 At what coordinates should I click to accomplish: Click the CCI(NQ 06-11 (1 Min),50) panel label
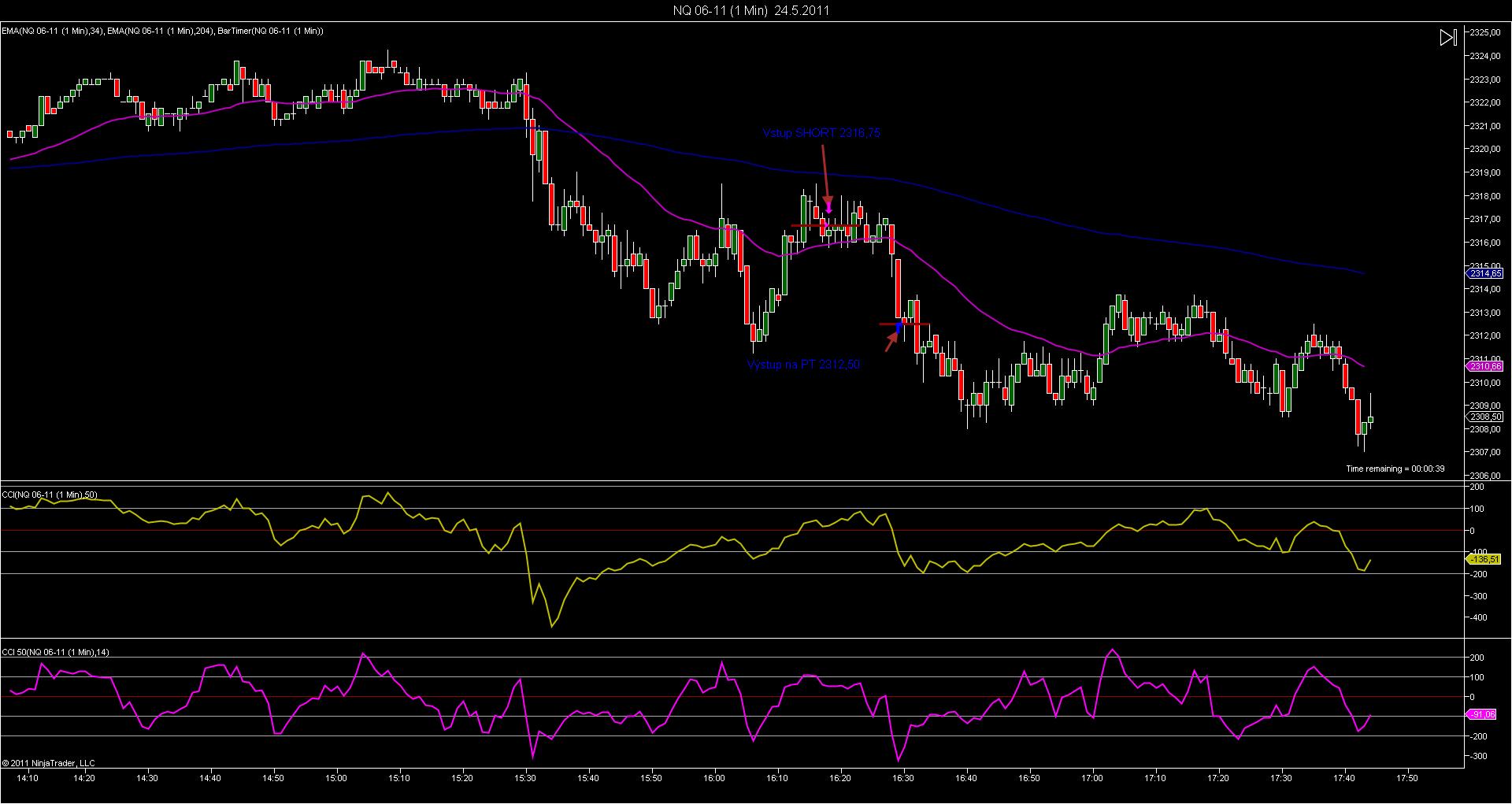click(x=50, y=495)
